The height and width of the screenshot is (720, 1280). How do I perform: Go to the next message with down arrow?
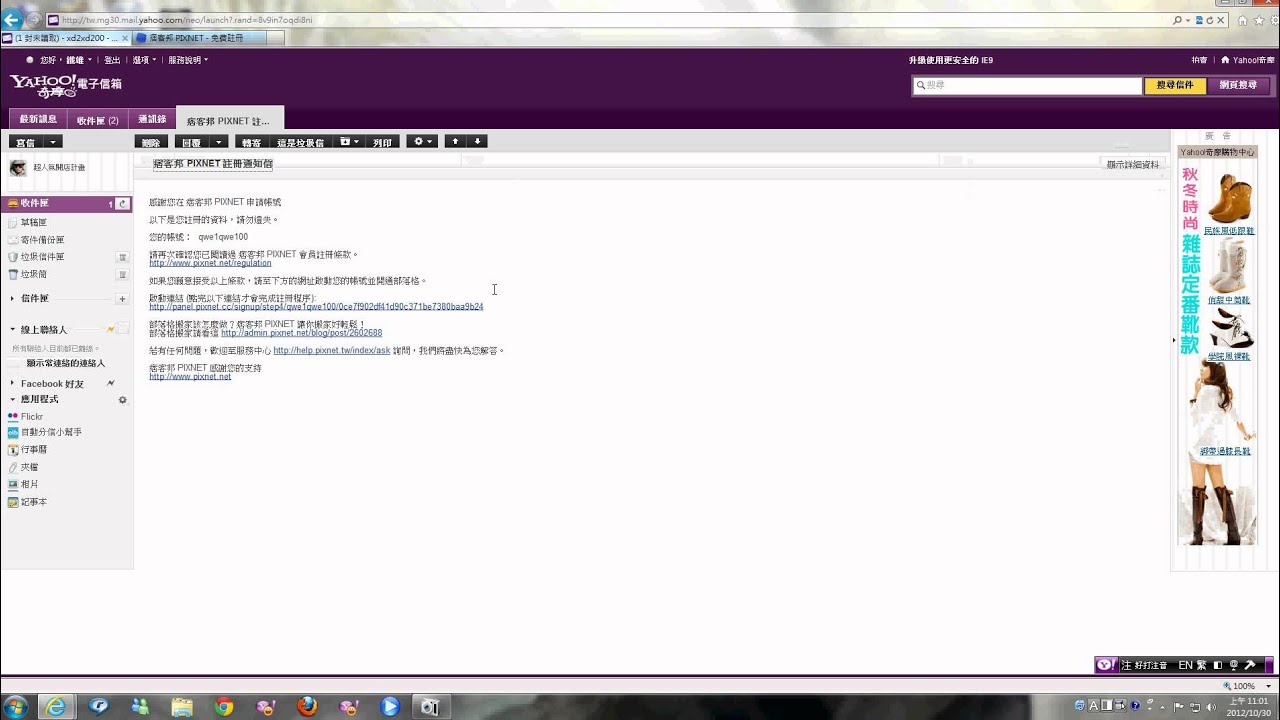[477, 141]
